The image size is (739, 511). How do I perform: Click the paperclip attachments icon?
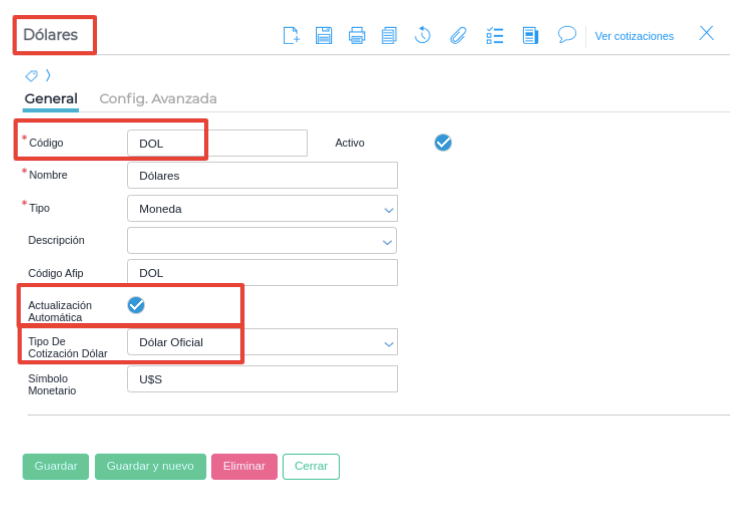coord(458,35)
